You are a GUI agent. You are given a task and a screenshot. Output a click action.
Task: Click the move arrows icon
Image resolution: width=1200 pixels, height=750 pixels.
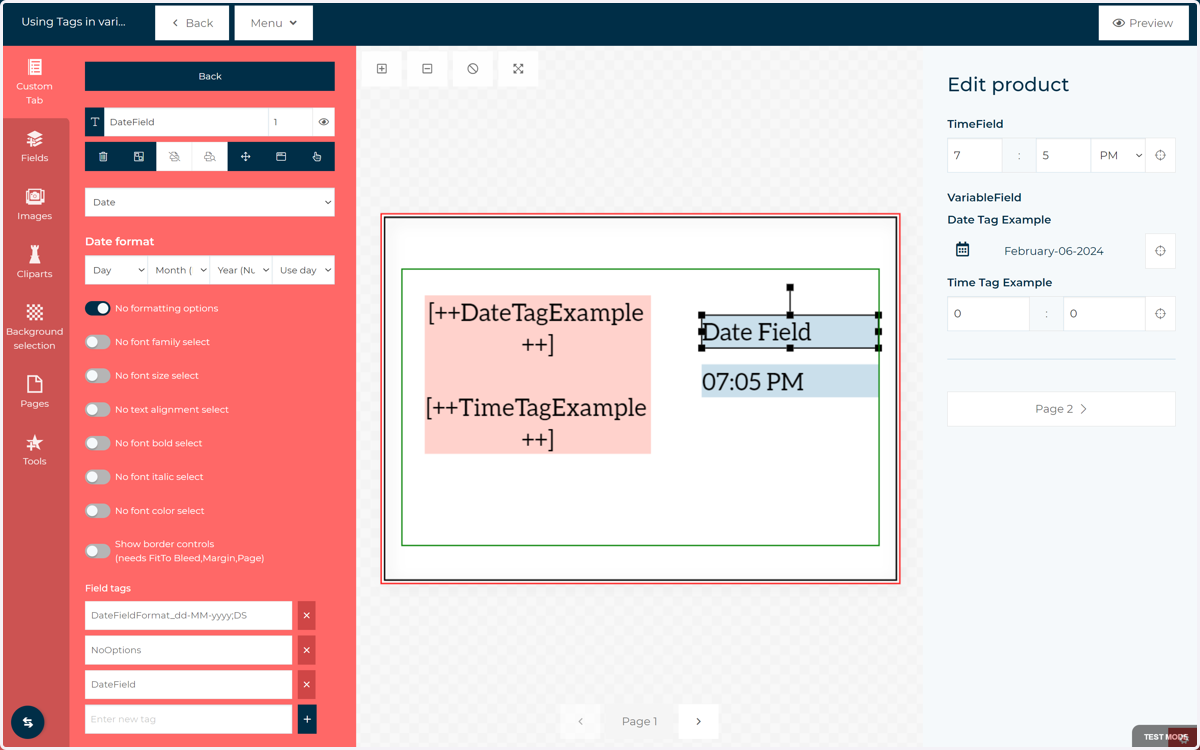click(x=245, y=157)
